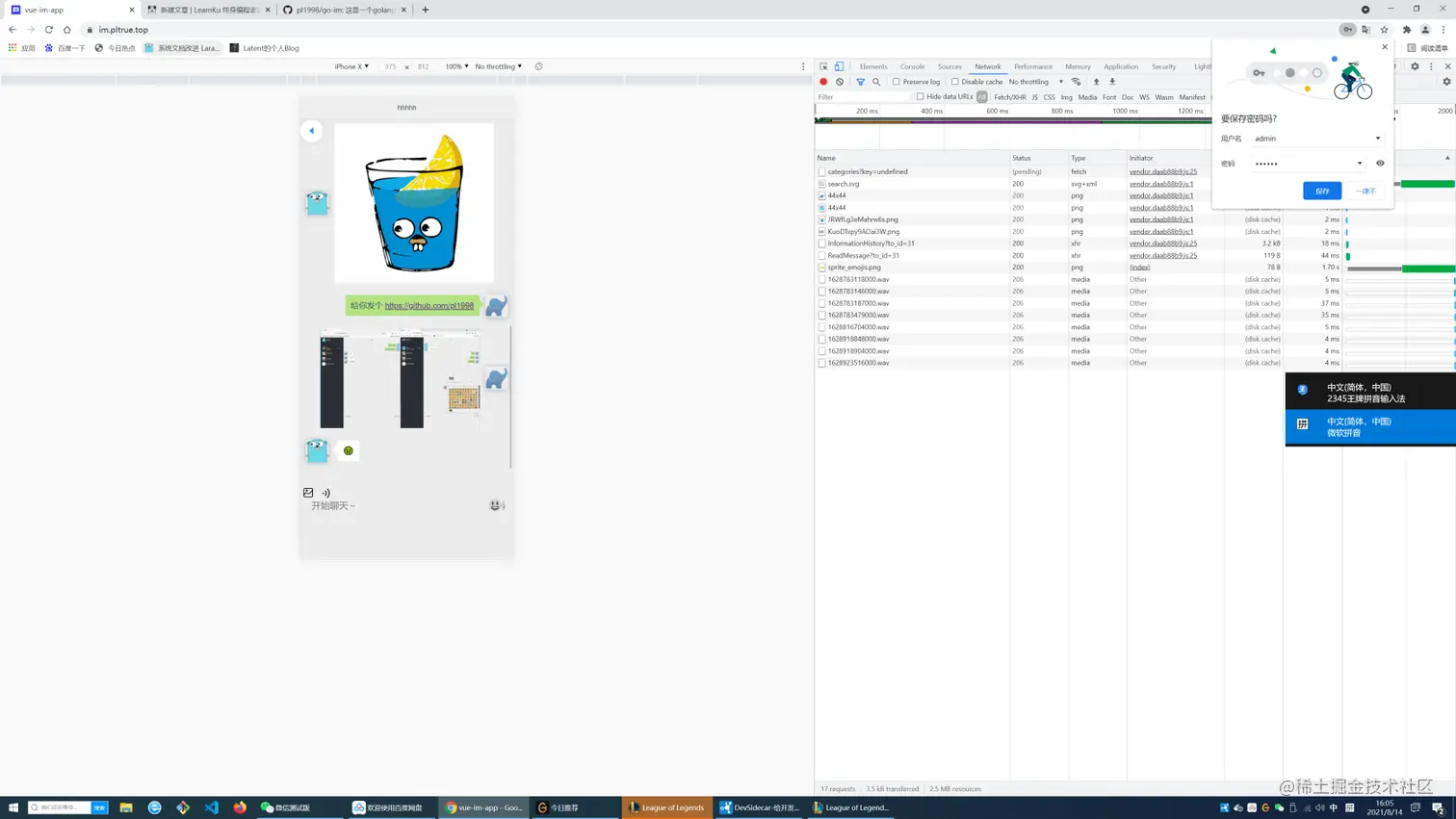Click the password key icon in address bar

coord(1347,30)
